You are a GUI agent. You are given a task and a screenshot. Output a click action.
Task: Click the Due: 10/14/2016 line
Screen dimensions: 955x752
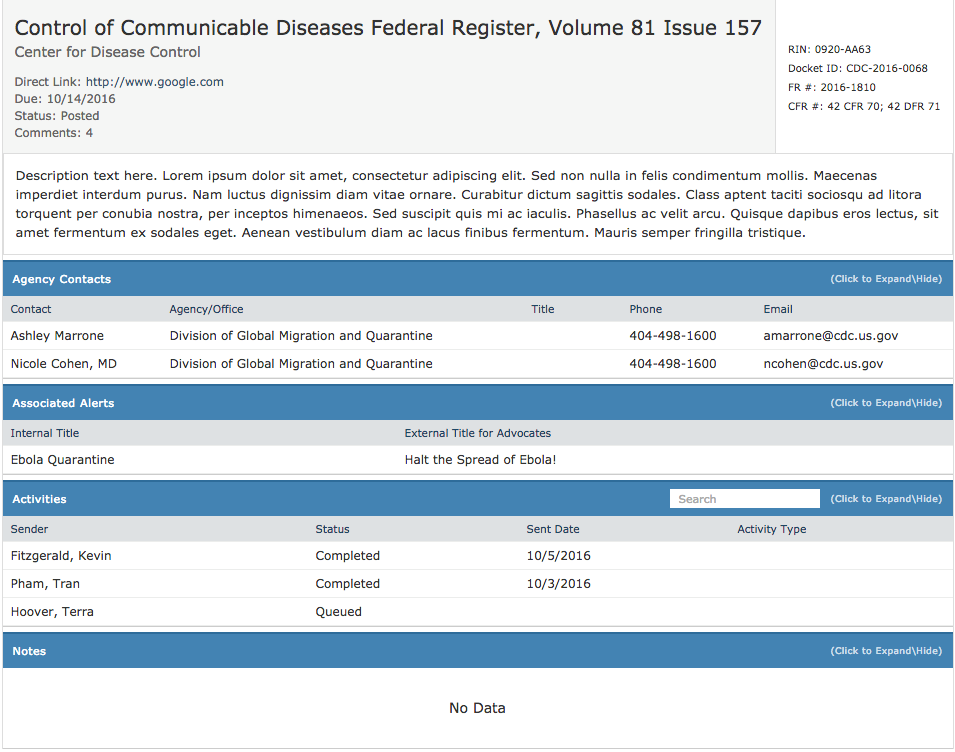tap(65, 99)
